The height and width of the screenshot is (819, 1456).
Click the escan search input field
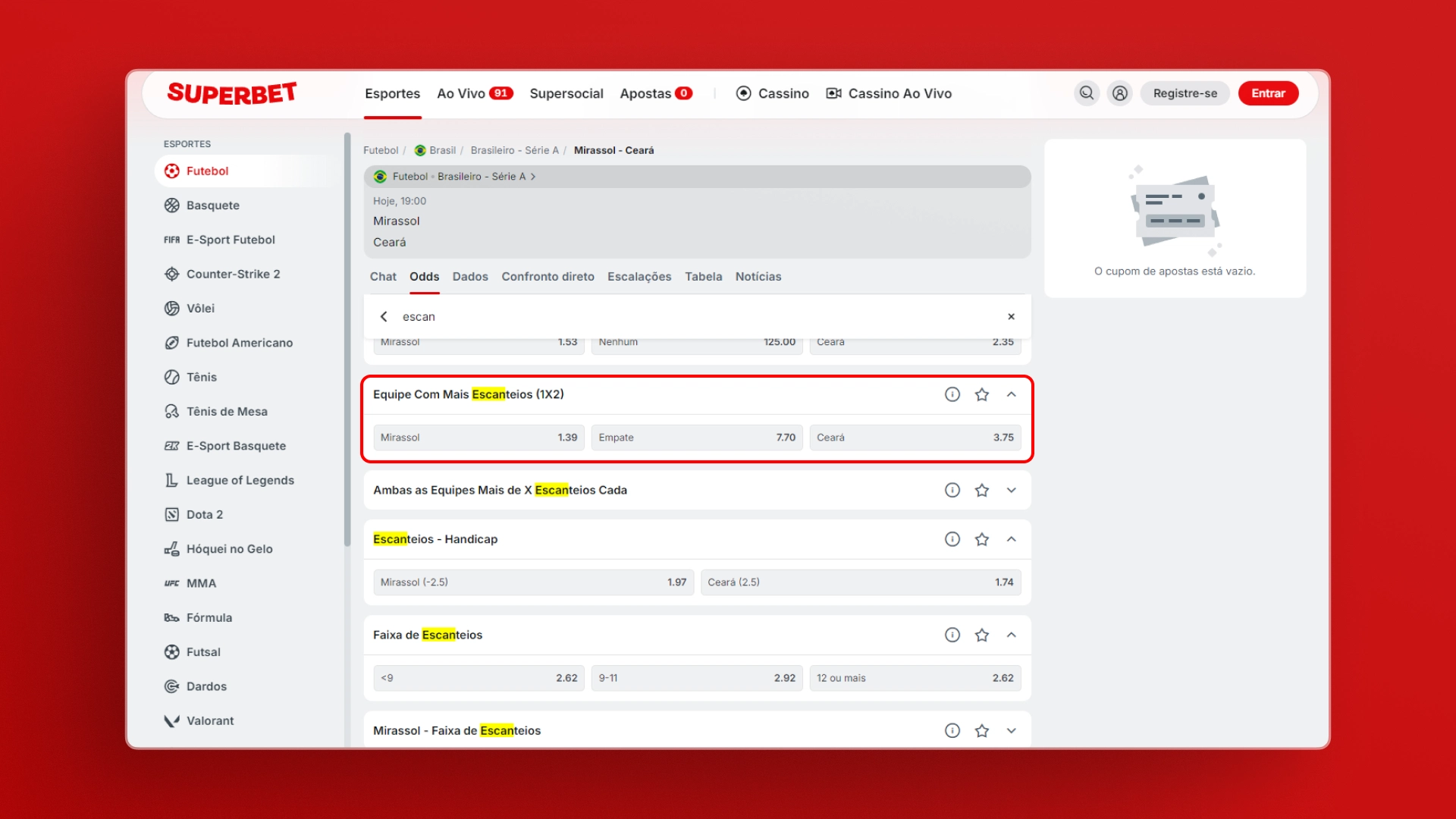point(682,316)
